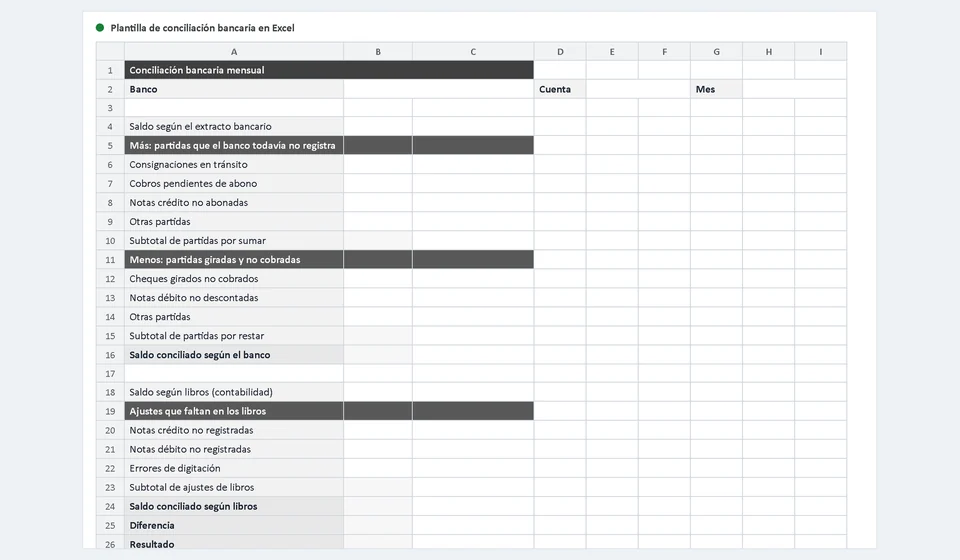
Task: Select 'Ajustes que faltan en los libros' header
Action: click(234, 411)
